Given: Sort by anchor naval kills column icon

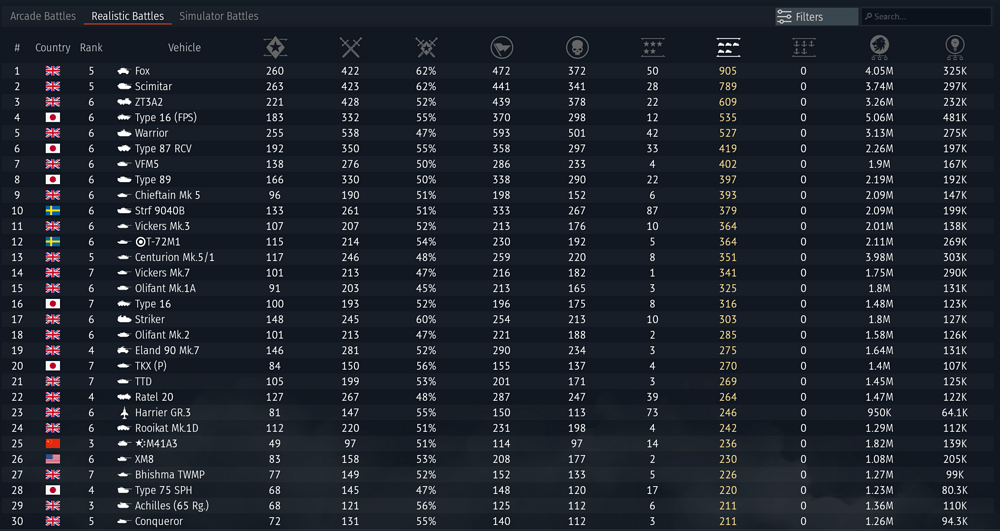Looking at the screenshot, I should click(803, 47).
